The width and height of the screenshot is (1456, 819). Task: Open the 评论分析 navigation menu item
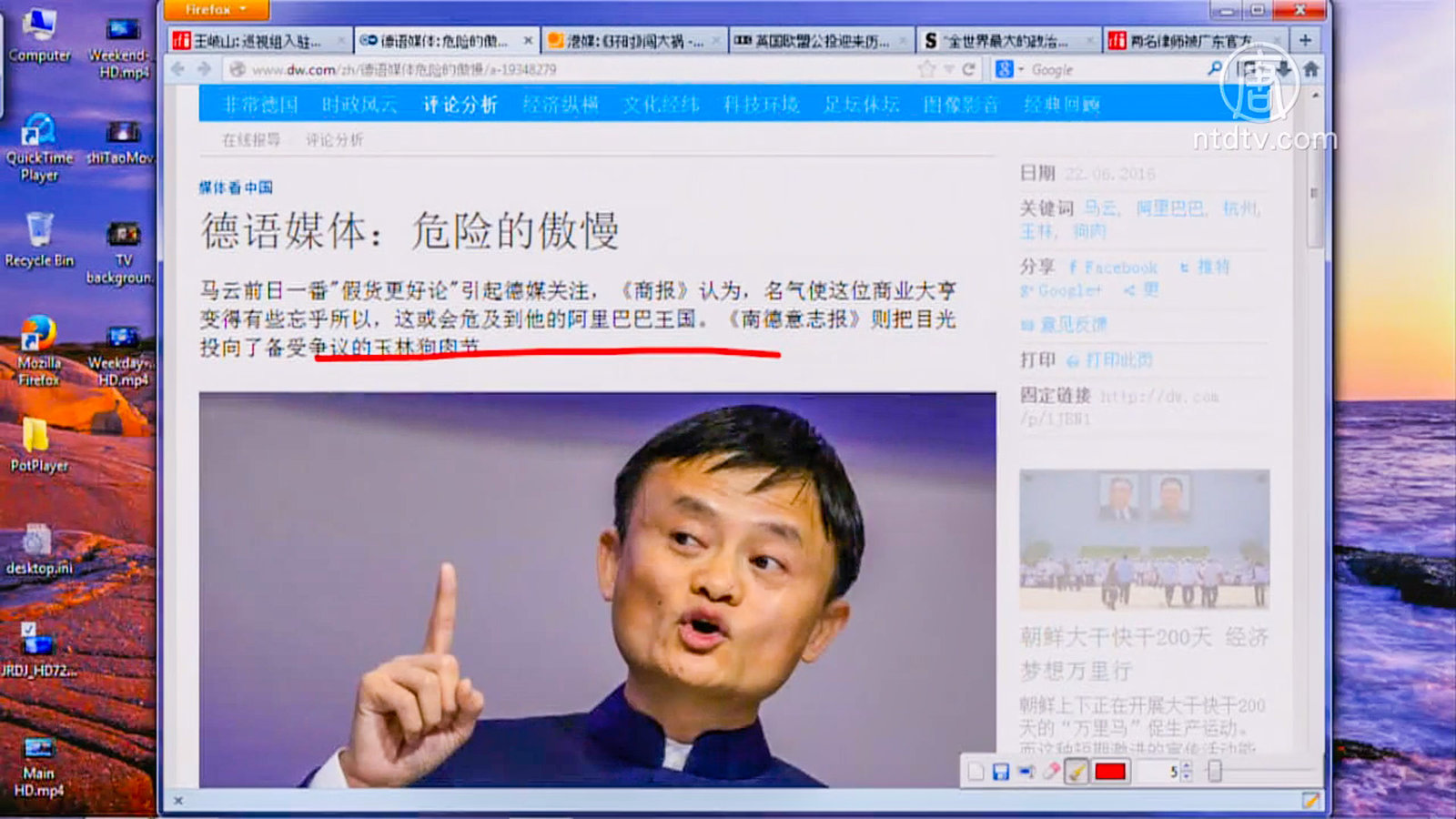coord(460,105)
